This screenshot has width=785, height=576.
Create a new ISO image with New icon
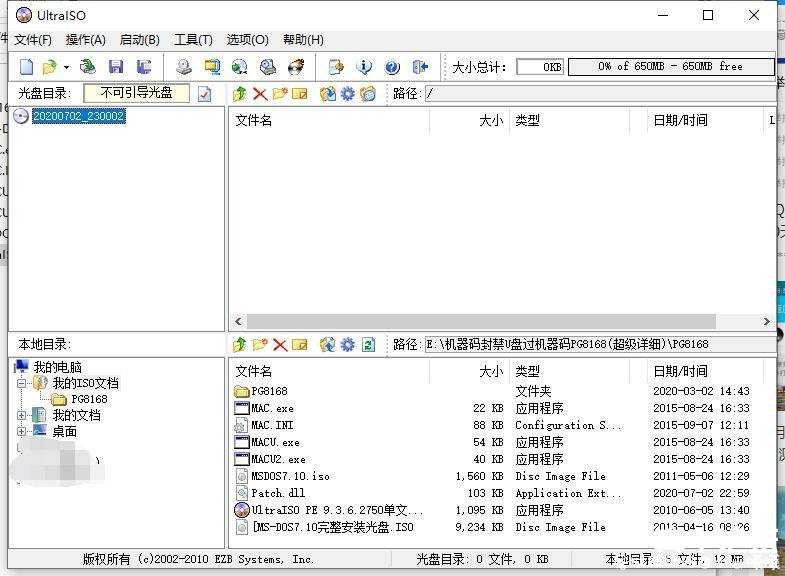(26, 66)
